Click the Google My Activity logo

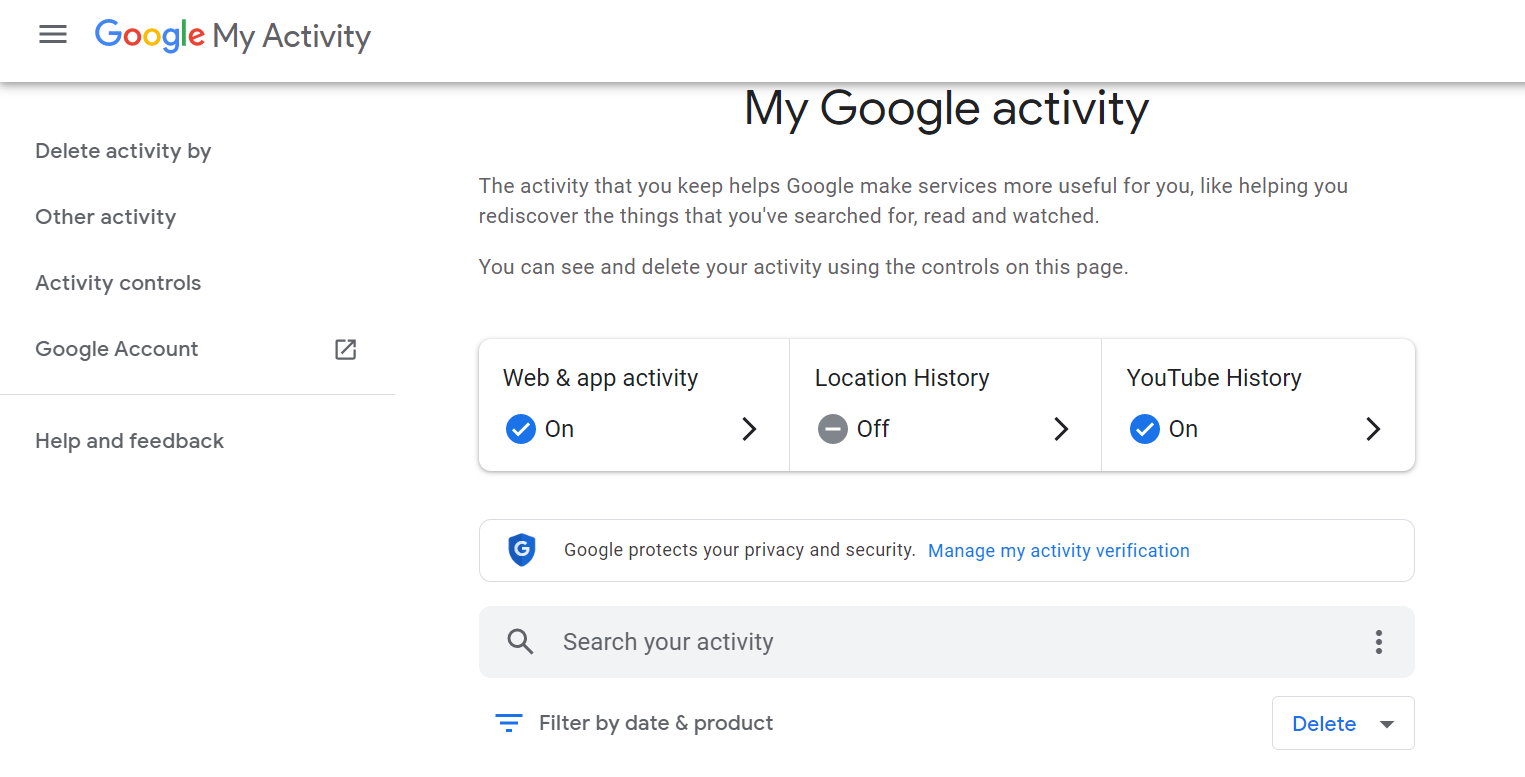pyautogui.click(x=233, y=36)
